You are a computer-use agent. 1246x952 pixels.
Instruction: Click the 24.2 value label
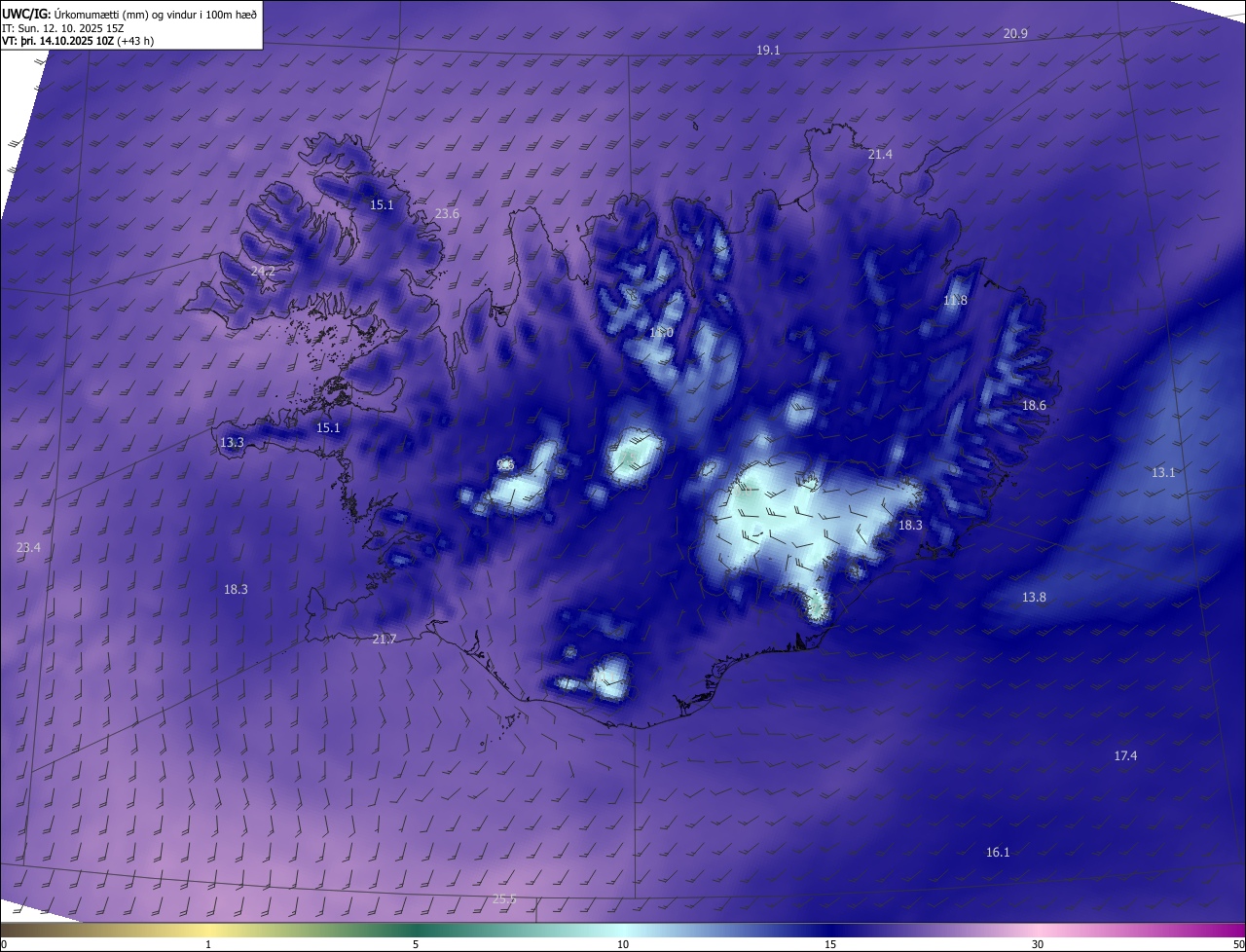263,271
